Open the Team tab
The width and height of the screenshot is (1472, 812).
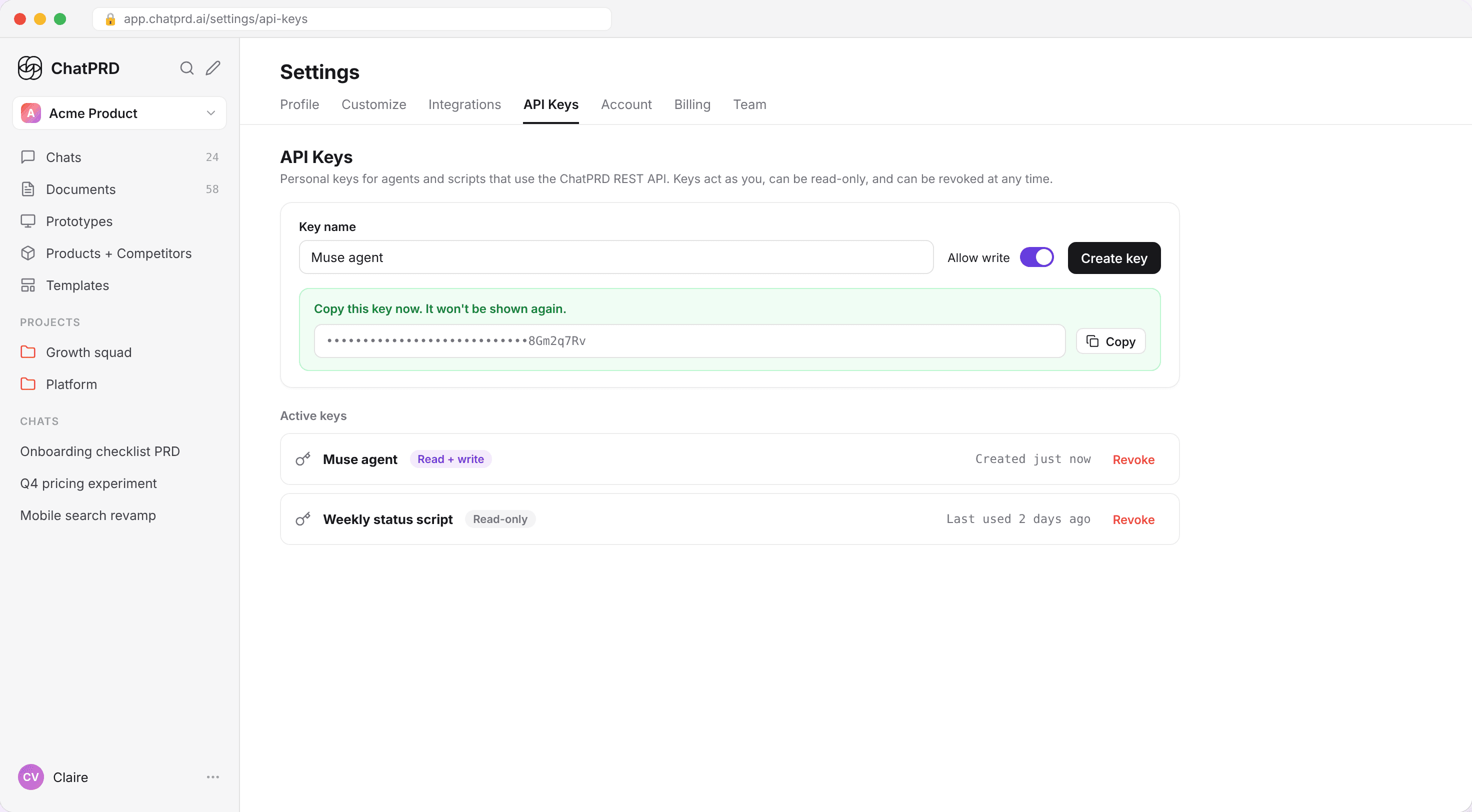749,104
